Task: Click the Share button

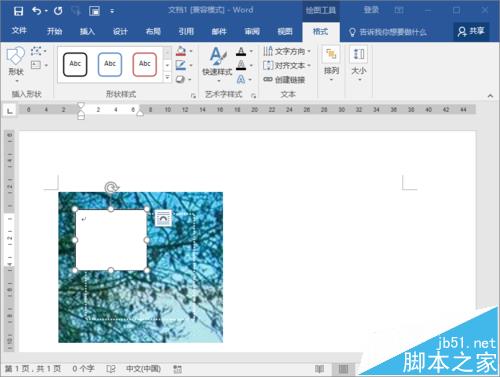Action: pos(471,31)
